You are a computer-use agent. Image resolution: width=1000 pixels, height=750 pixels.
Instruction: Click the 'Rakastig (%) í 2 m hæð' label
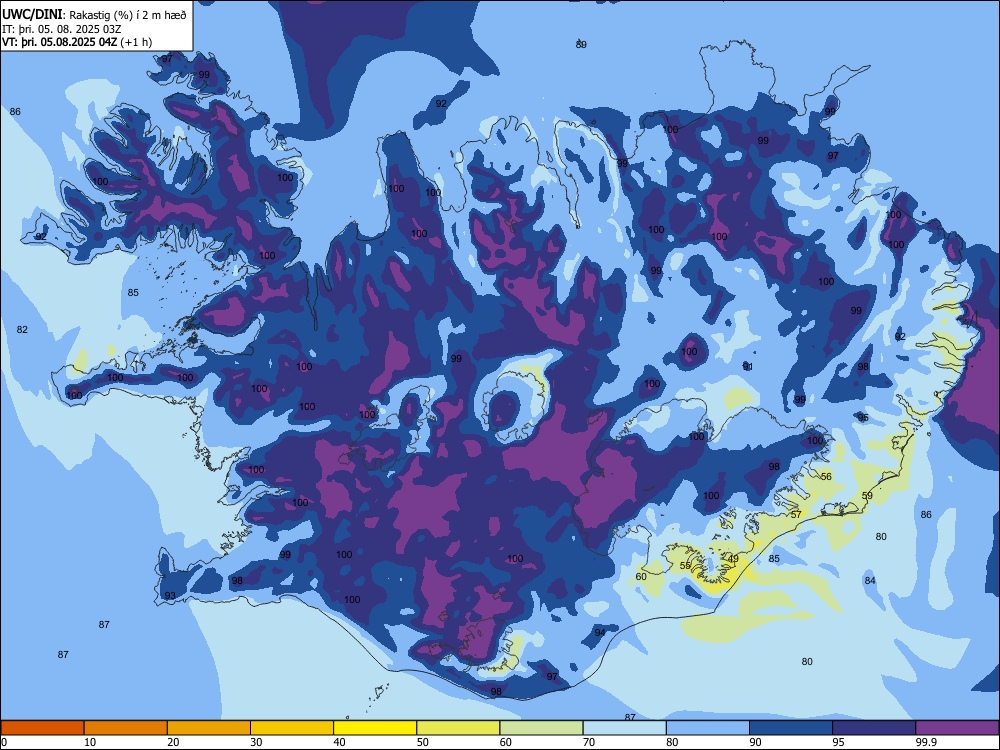tap(128, 15)
